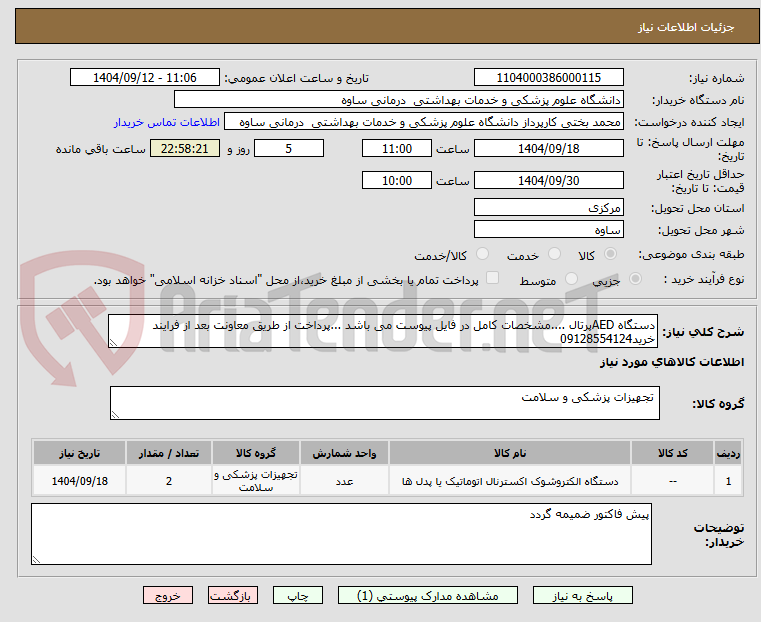The width and height of the screenshot is (761, 622).
Task: Toggle the اسناد خزانه اسلامی payment checkbox
Action: click(492, 278)
